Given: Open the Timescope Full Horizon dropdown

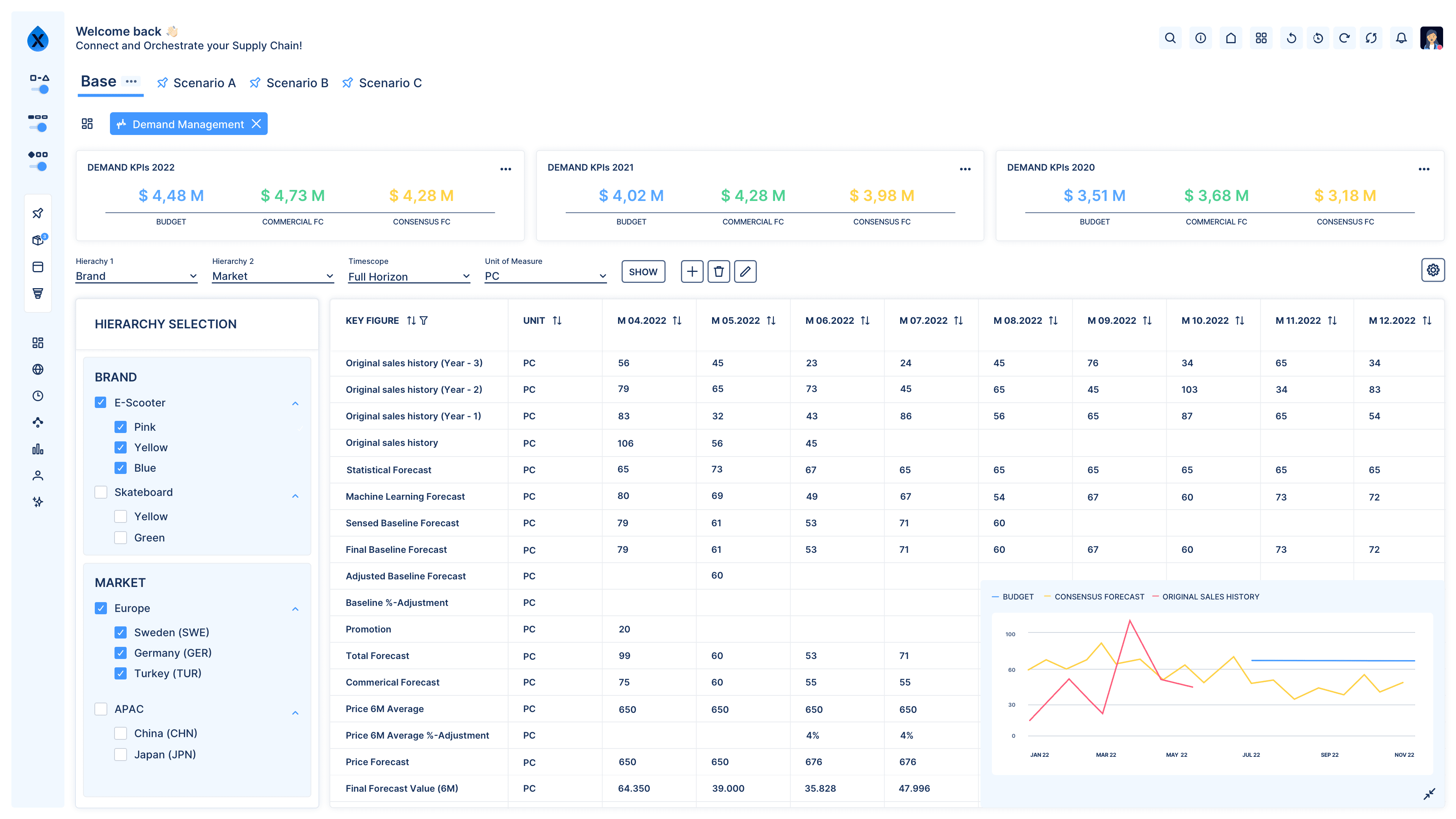Looking at the screenshot, I should 409,276.
